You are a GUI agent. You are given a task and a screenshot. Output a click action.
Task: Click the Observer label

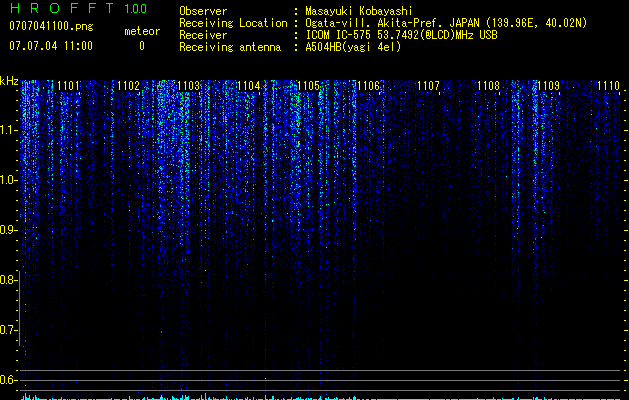click(x=203, y=11)
